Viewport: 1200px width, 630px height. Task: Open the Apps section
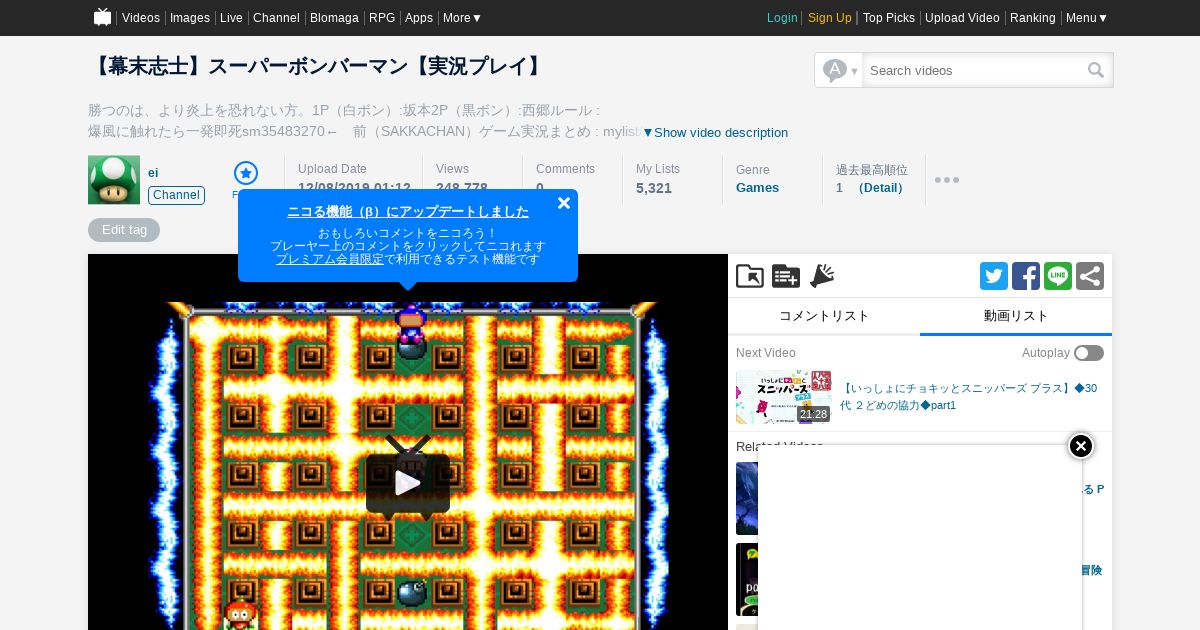pos(419,18)
